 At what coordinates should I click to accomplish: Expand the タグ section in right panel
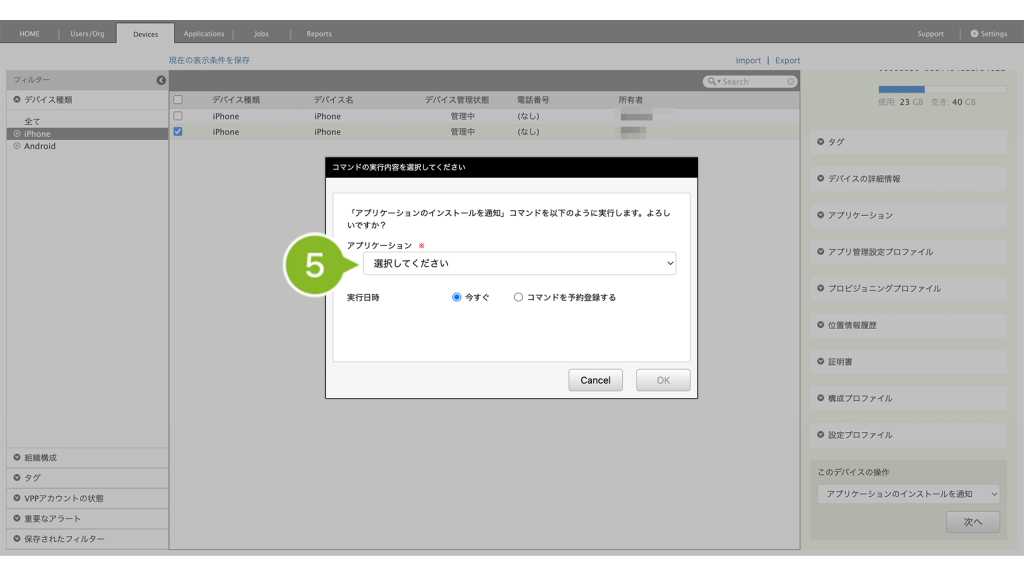(x=821, y=142)
